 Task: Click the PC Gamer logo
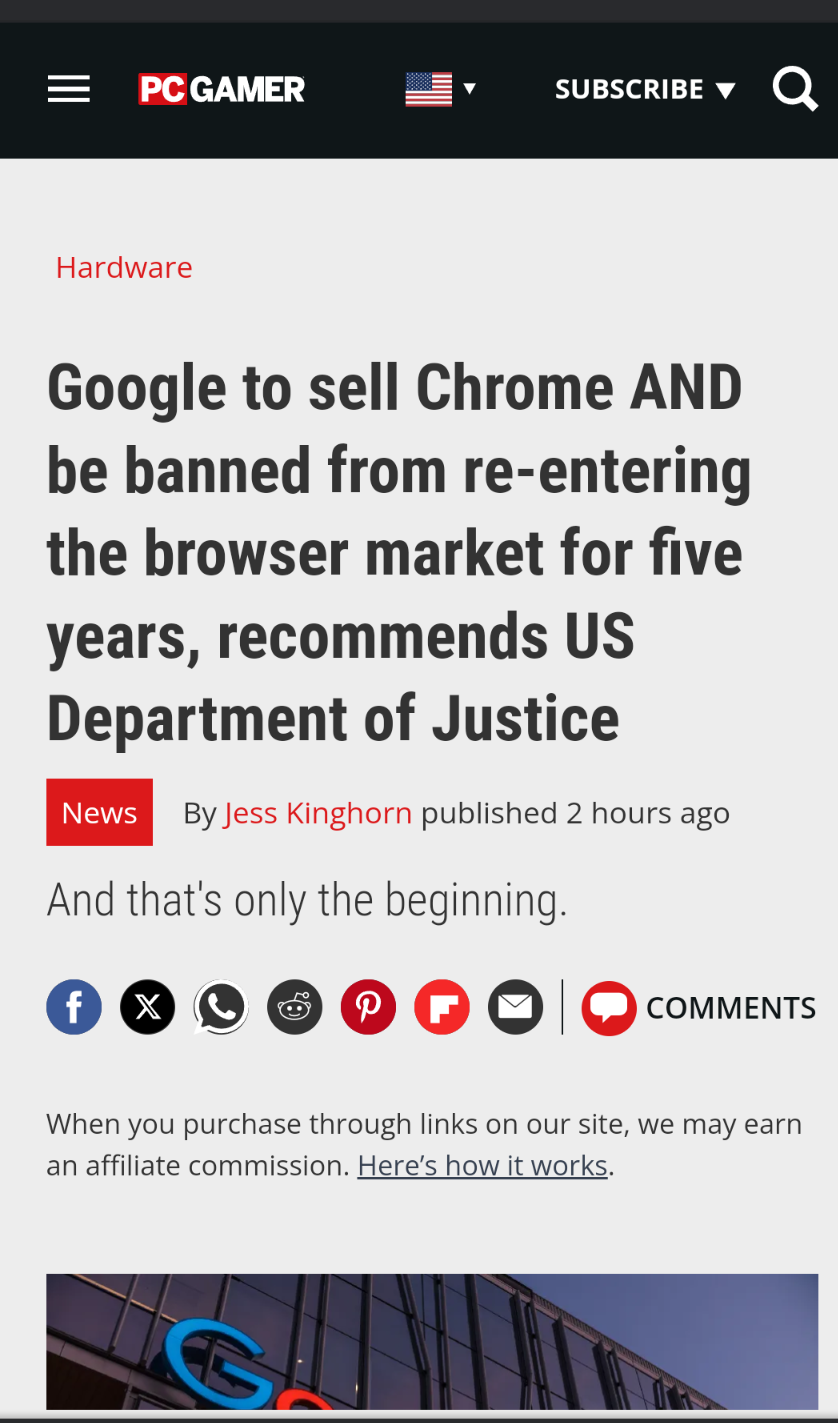pos(221,89)
